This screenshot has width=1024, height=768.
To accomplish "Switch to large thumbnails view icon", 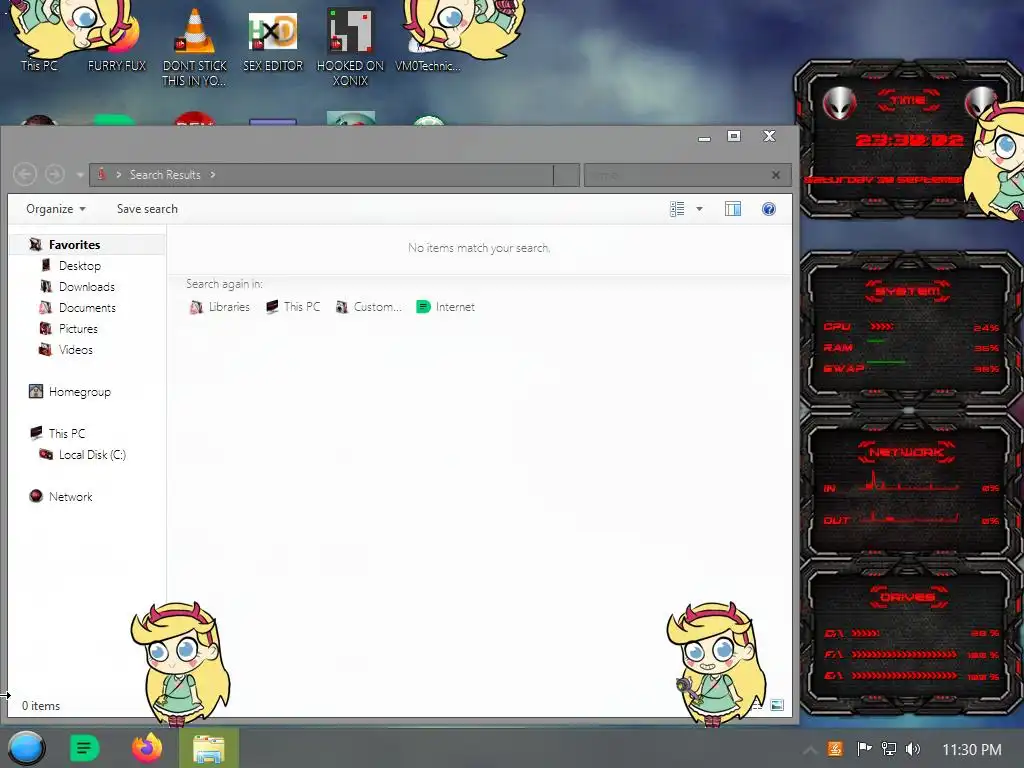I will pyautogui.click(x=776, y=705).
